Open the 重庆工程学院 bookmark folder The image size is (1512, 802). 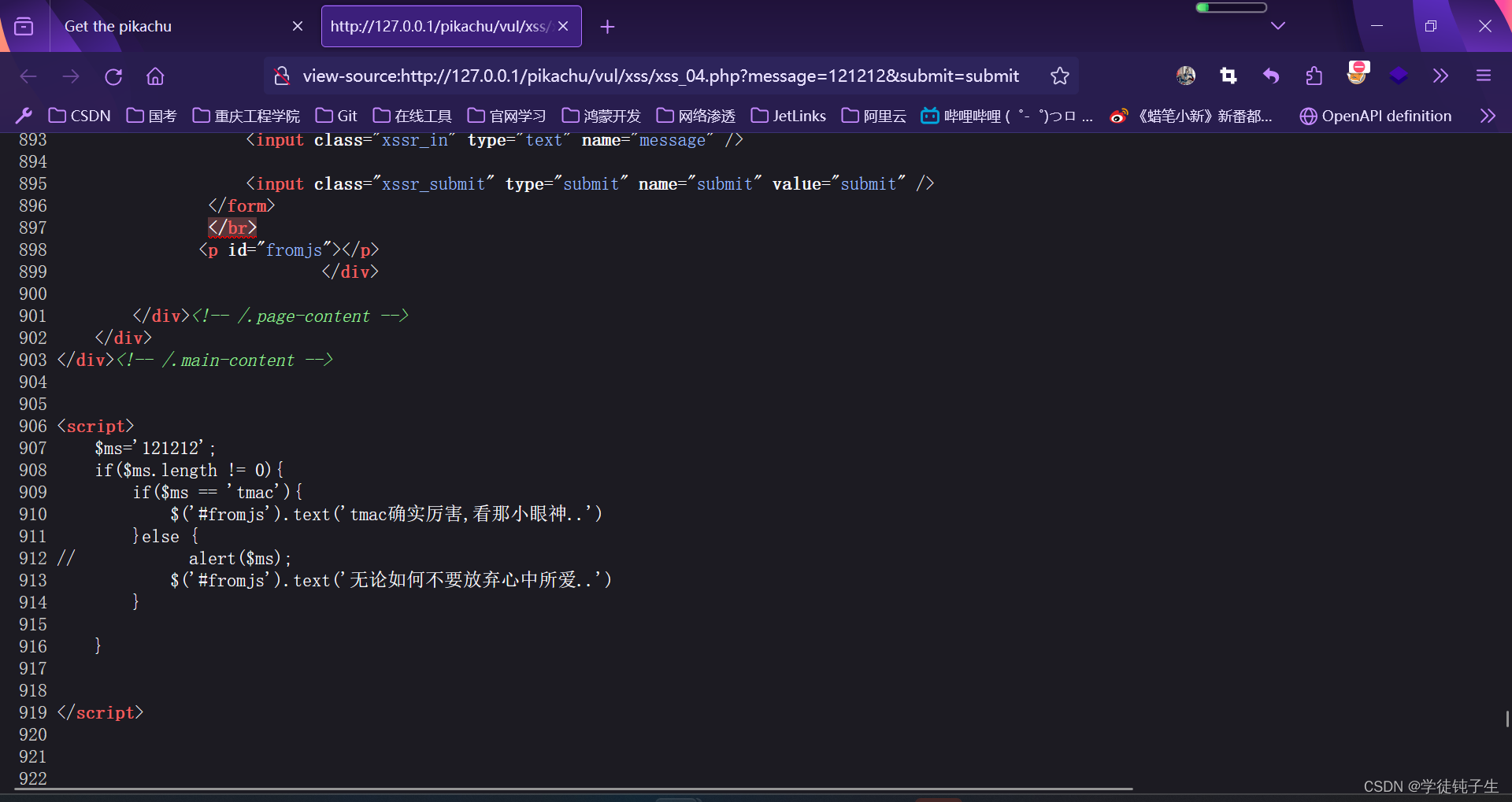point(246,116)
